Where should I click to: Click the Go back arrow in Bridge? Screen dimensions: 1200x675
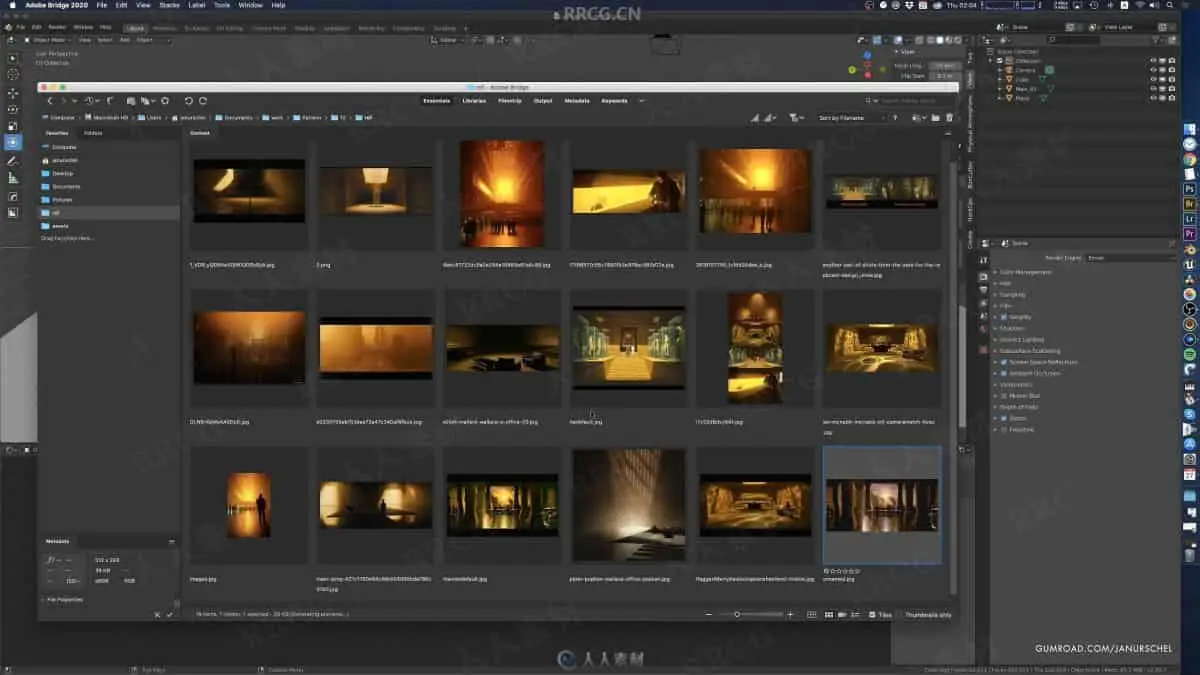coord(50,101)
